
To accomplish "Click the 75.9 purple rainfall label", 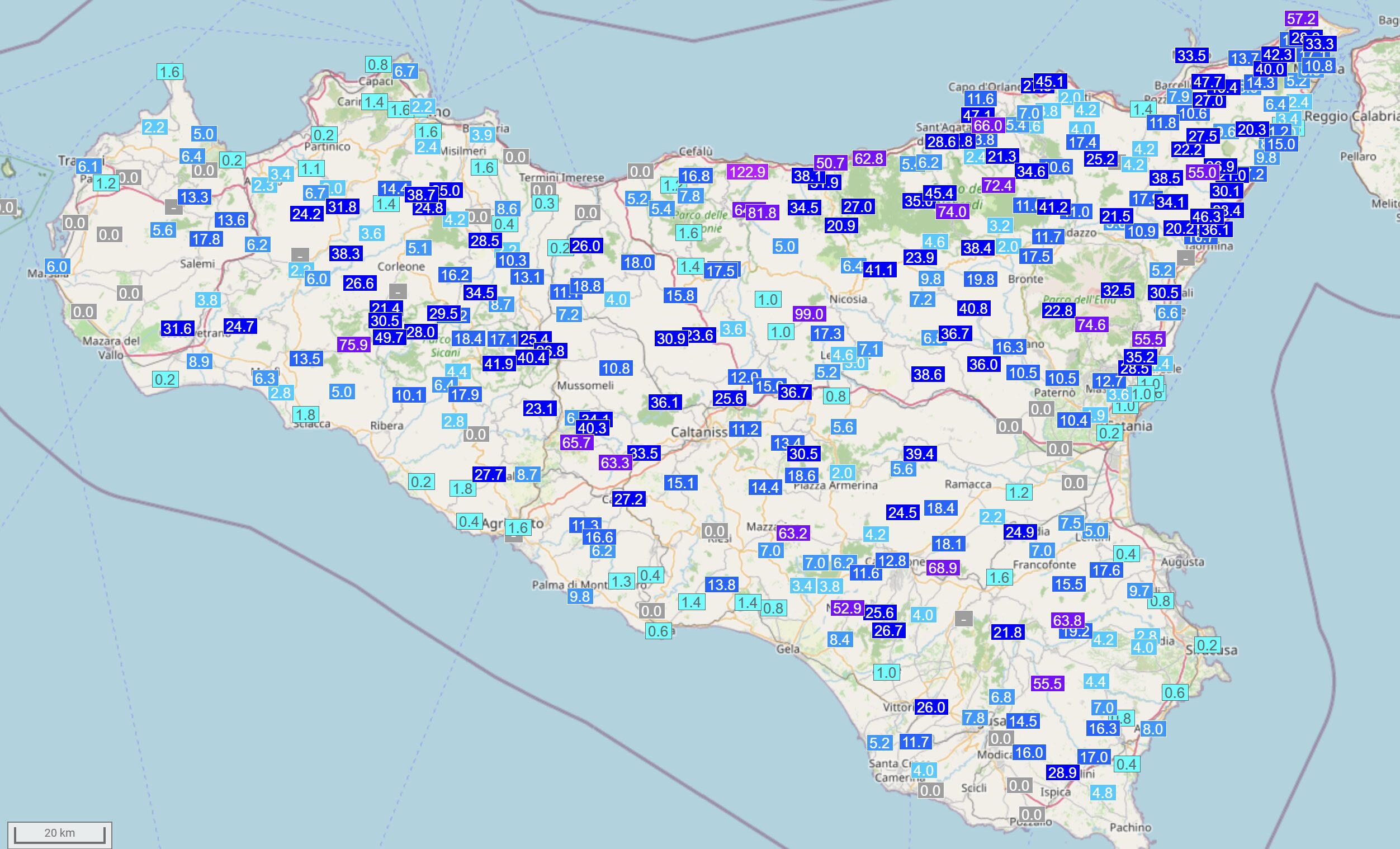I will 353,345.
